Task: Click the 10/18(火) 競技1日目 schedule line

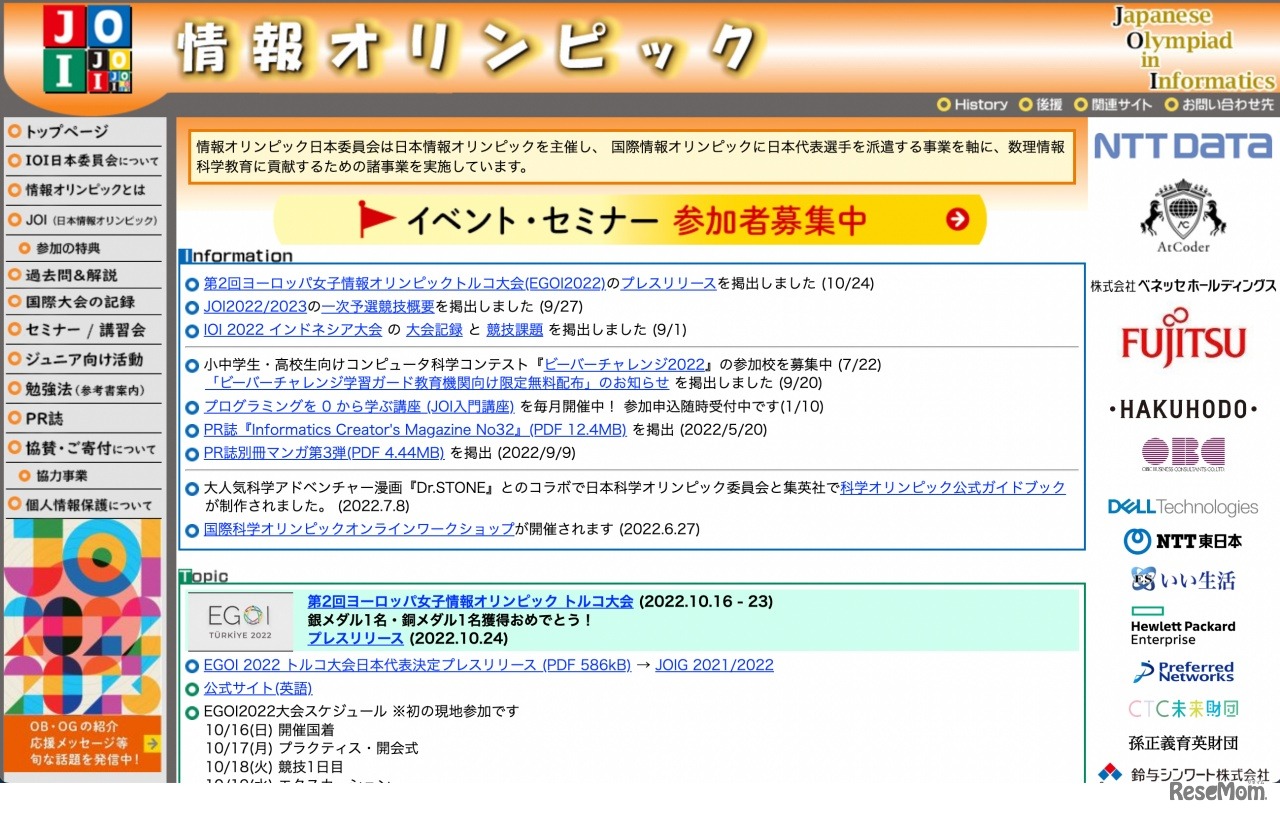Action: [275, 766]
